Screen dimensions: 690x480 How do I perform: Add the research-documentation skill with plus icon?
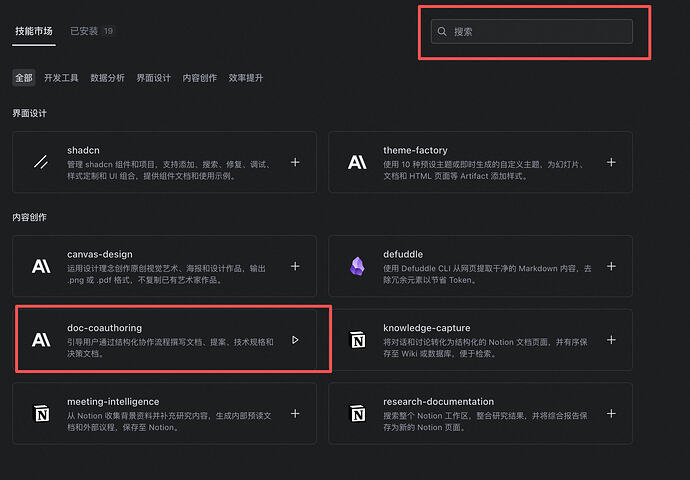[x=611, y=414]
